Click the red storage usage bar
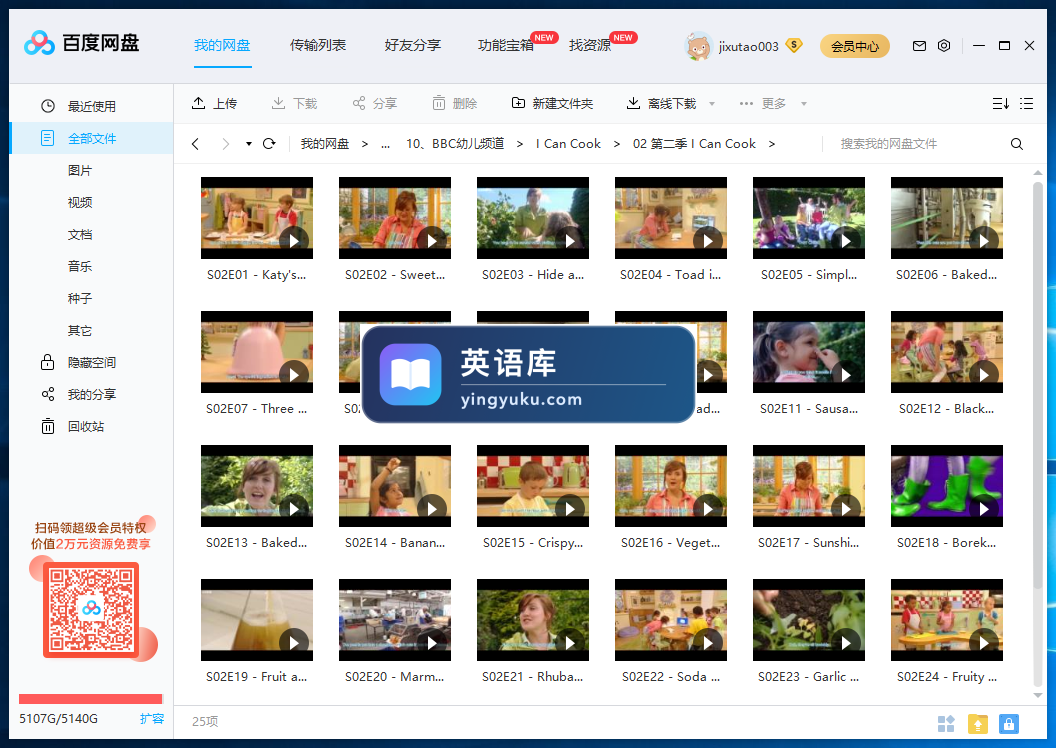1056x748 pixels. click(90, 699)
